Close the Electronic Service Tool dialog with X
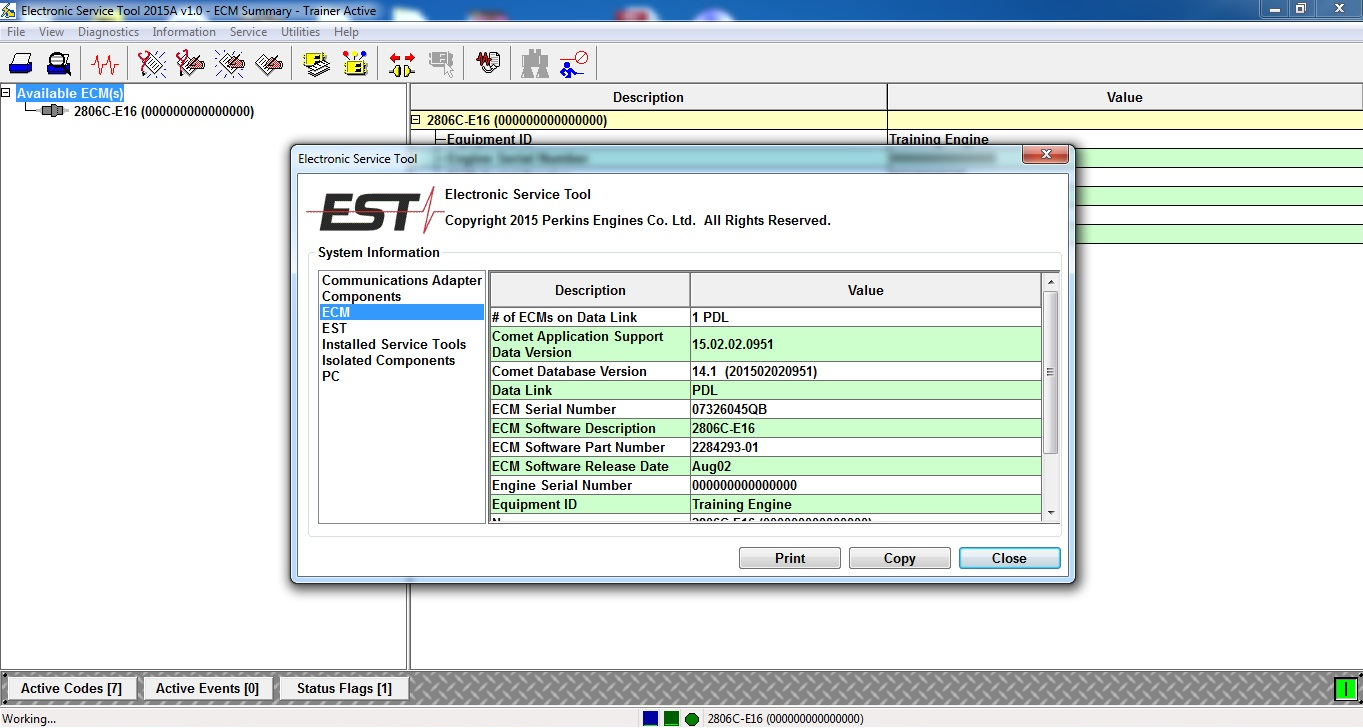Image resolution: width=1363 pixels, height=728 pixels. click(1045, 155)
